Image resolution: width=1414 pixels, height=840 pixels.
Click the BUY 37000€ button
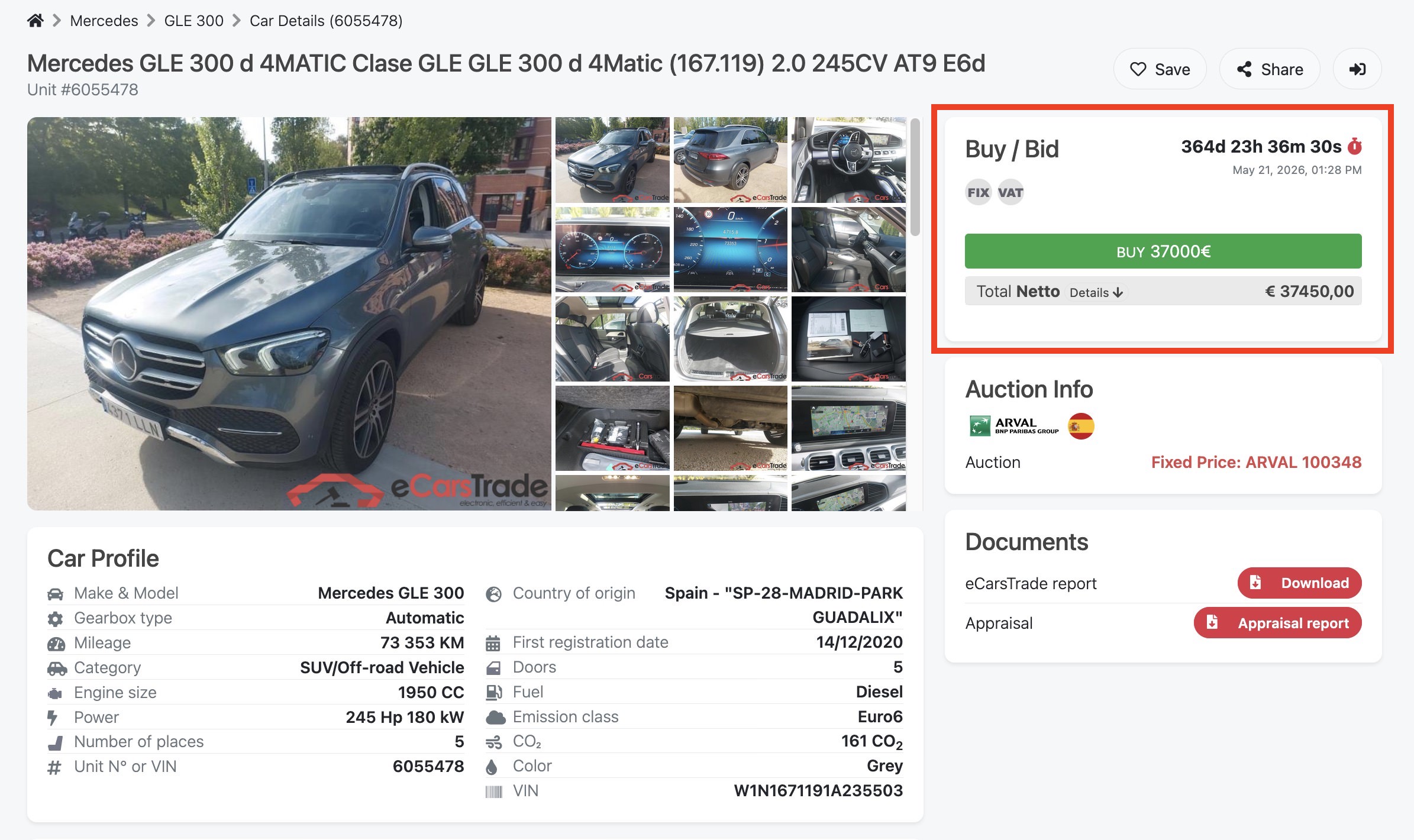[x=1163, y=251]
